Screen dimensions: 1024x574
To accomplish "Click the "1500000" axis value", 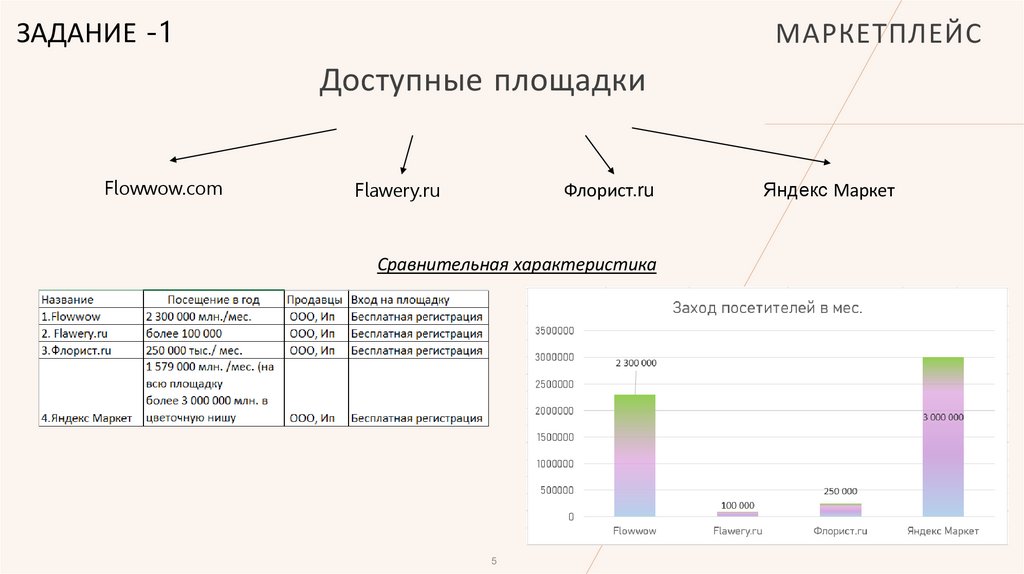I will point(554,437).
